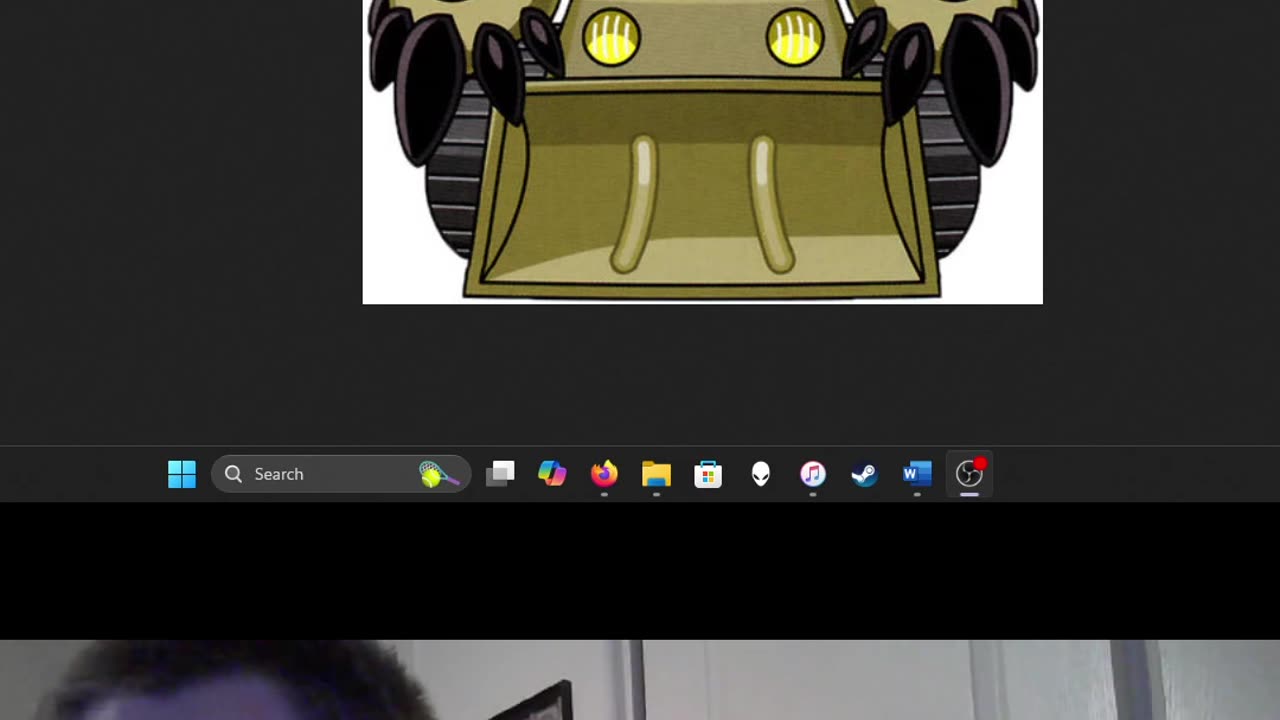Open Steam from the taskbar

865,474
